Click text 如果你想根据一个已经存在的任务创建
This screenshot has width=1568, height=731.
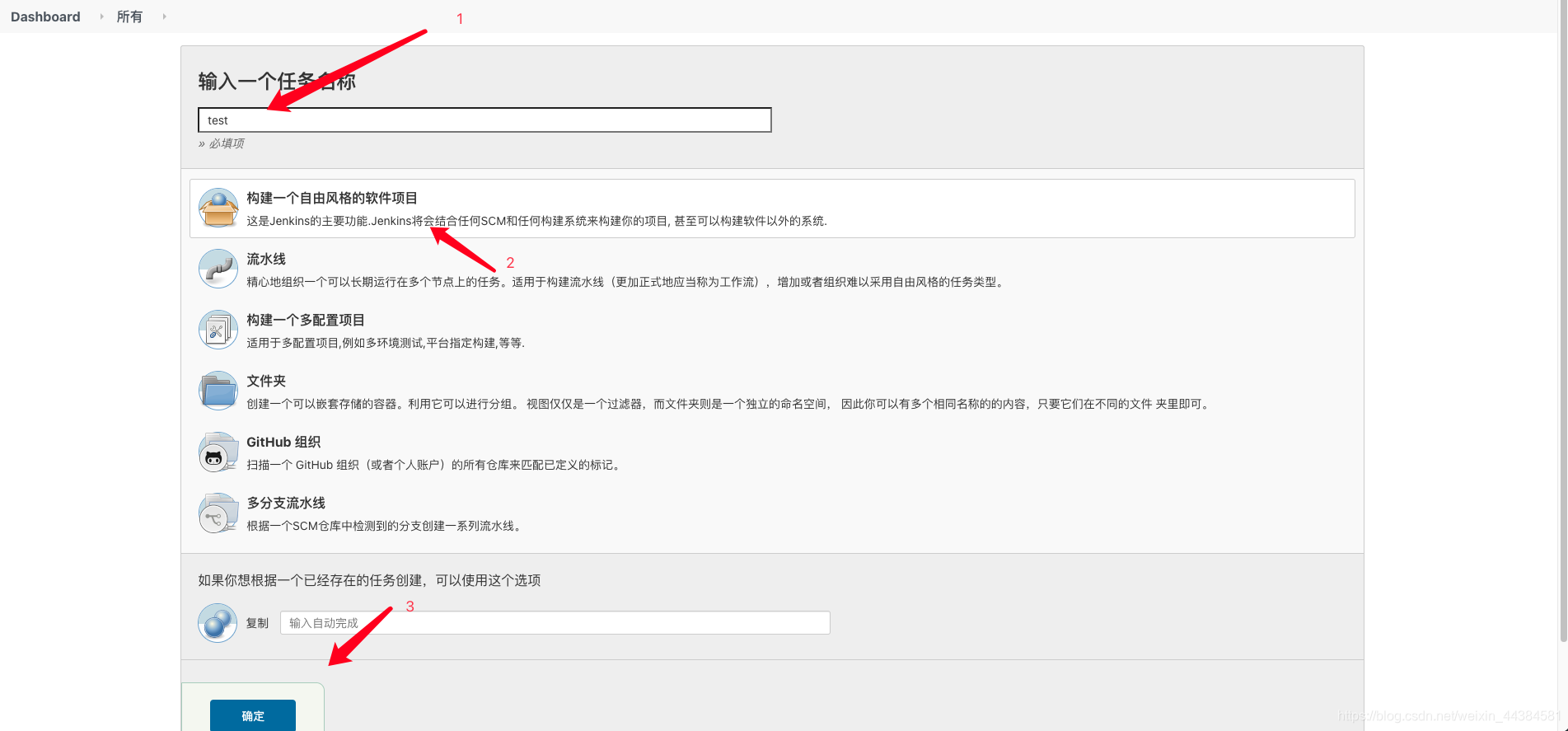pos(369,580)
